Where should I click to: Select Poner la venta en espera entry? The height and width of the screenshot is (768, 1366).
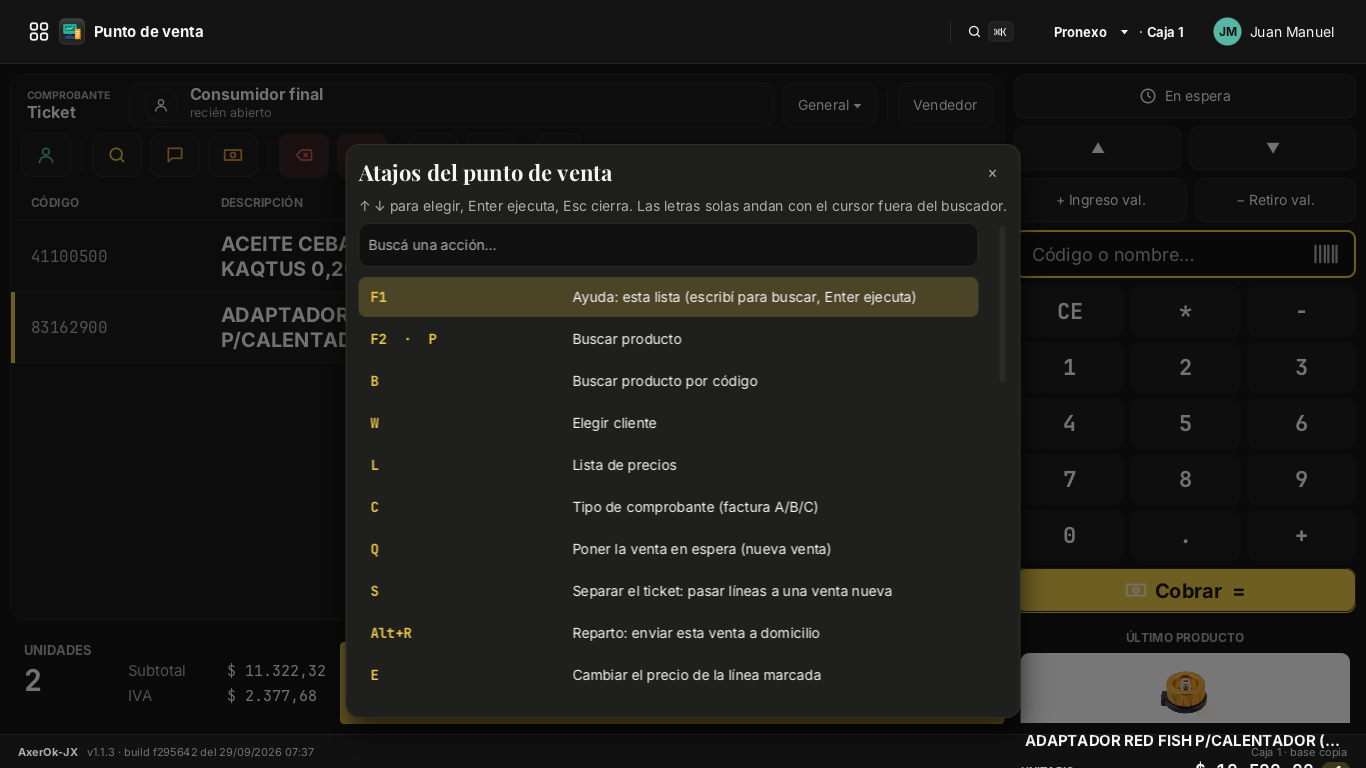pos(668,549)
